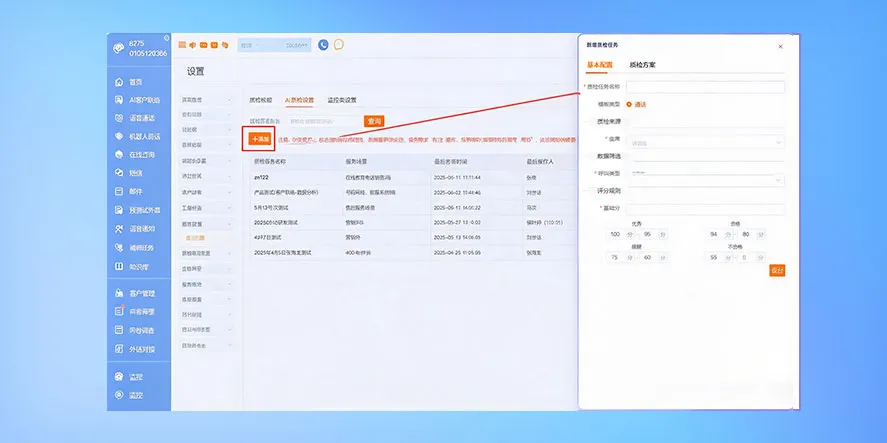Image resolution: width=887 pixels, height=443 pixels.
Task: Focus the 基础分 input field
Action: (705, 209)
